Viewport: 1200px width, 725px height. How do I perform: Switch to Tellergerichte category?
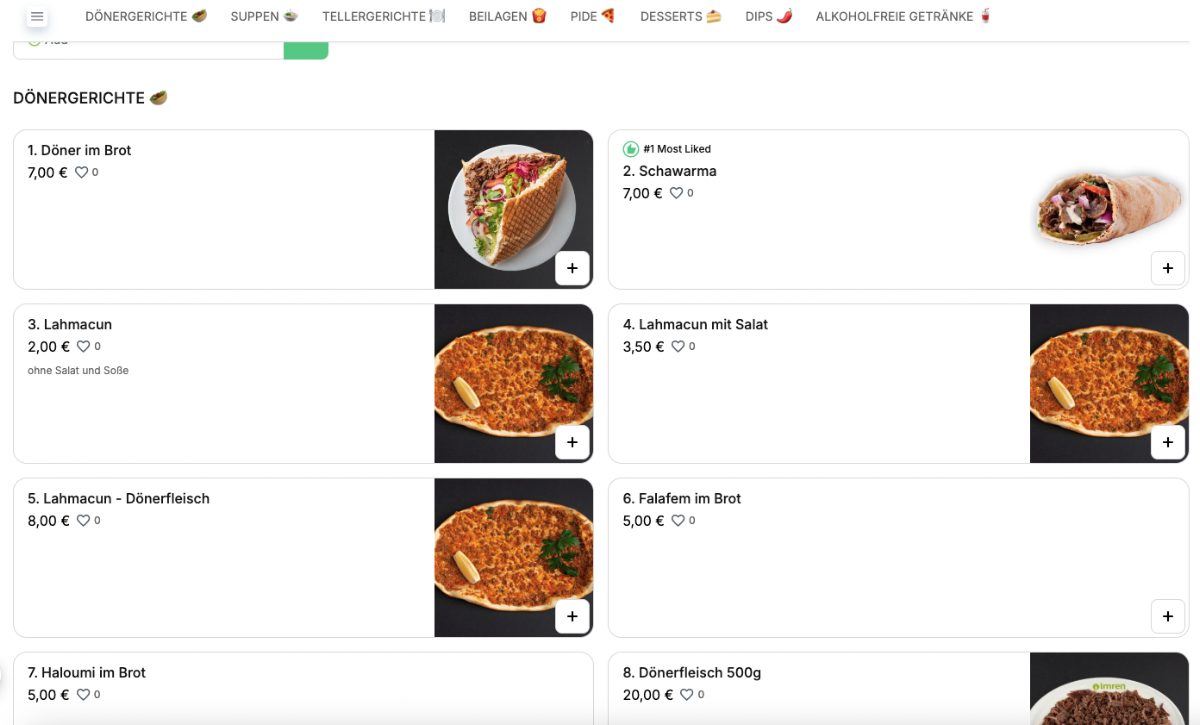click(383, 17)
